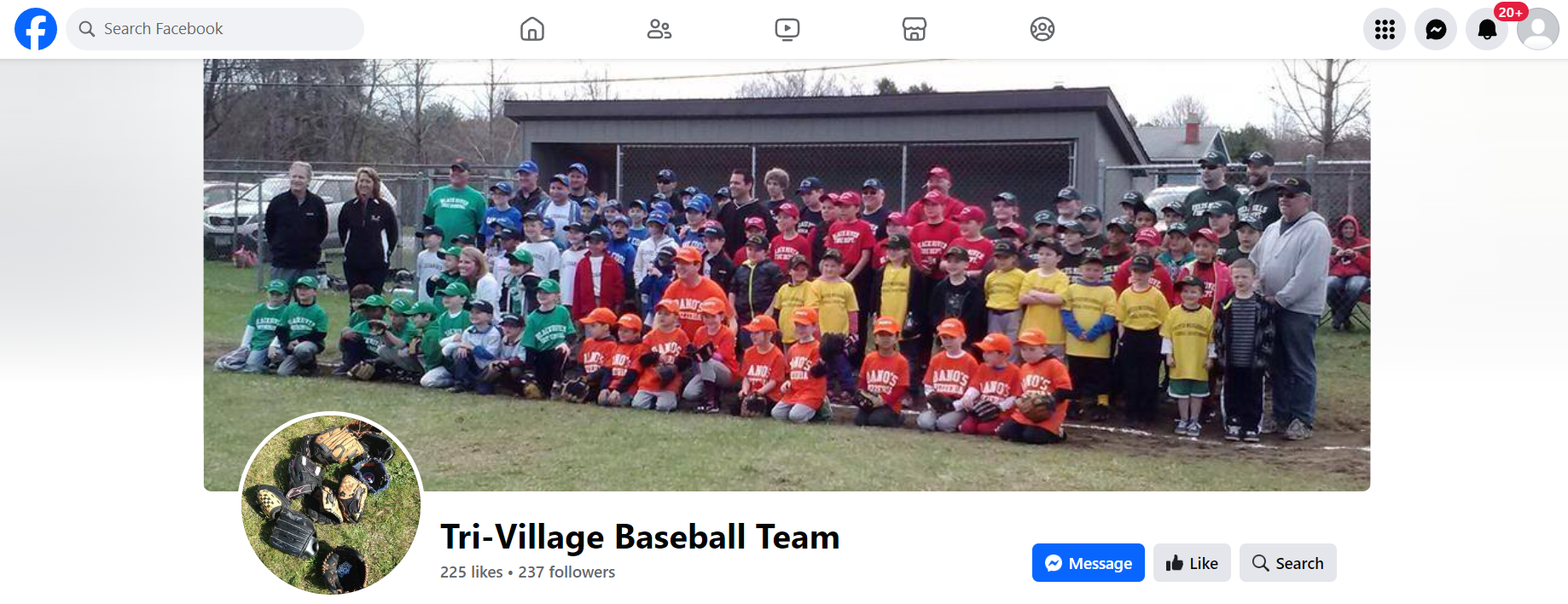
Task: Click the blue Message button
Action: point(1089,563)
